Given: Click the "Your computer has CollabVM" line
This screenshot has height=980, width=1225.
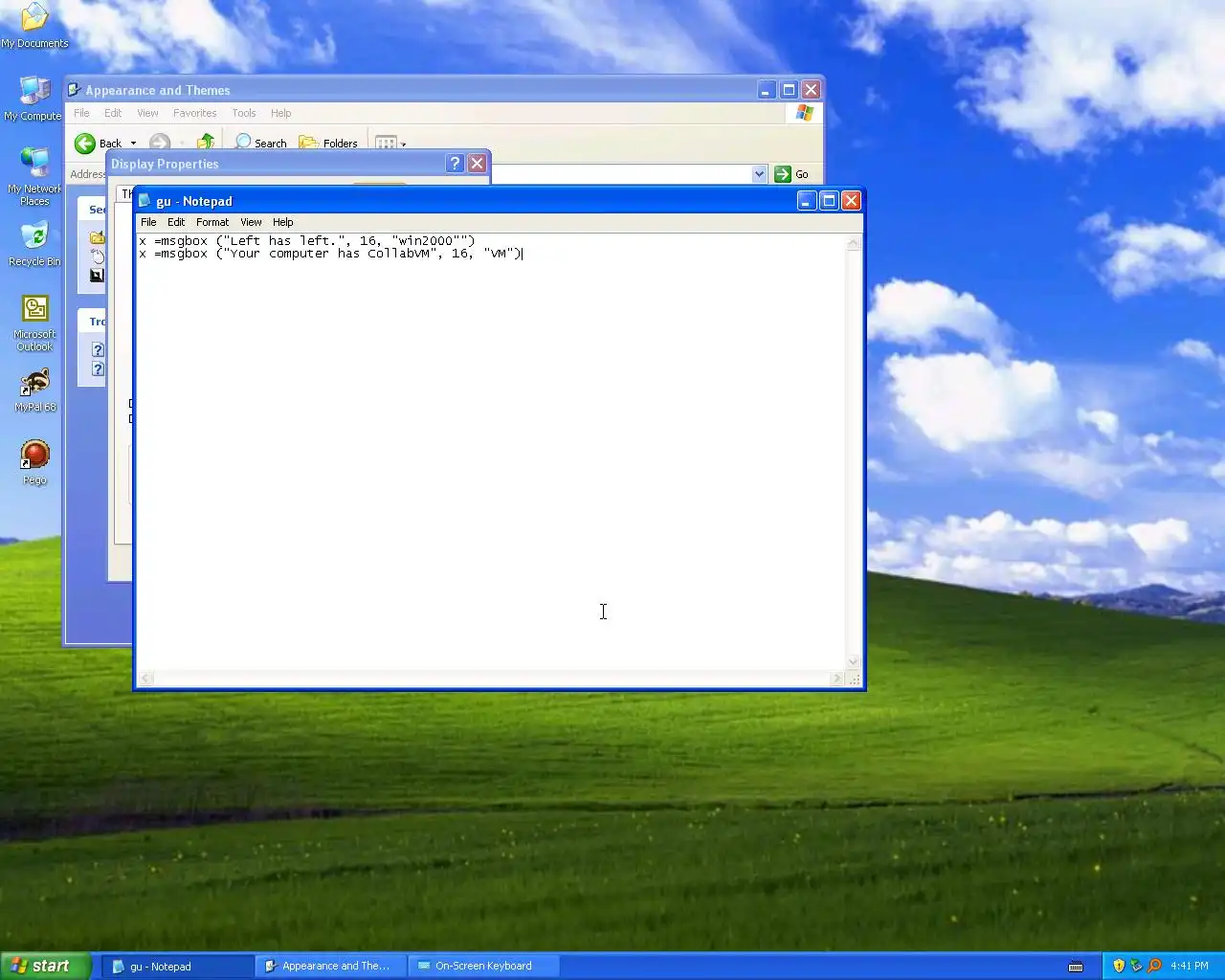Looking at the screenshot, I should click(331, 254).
